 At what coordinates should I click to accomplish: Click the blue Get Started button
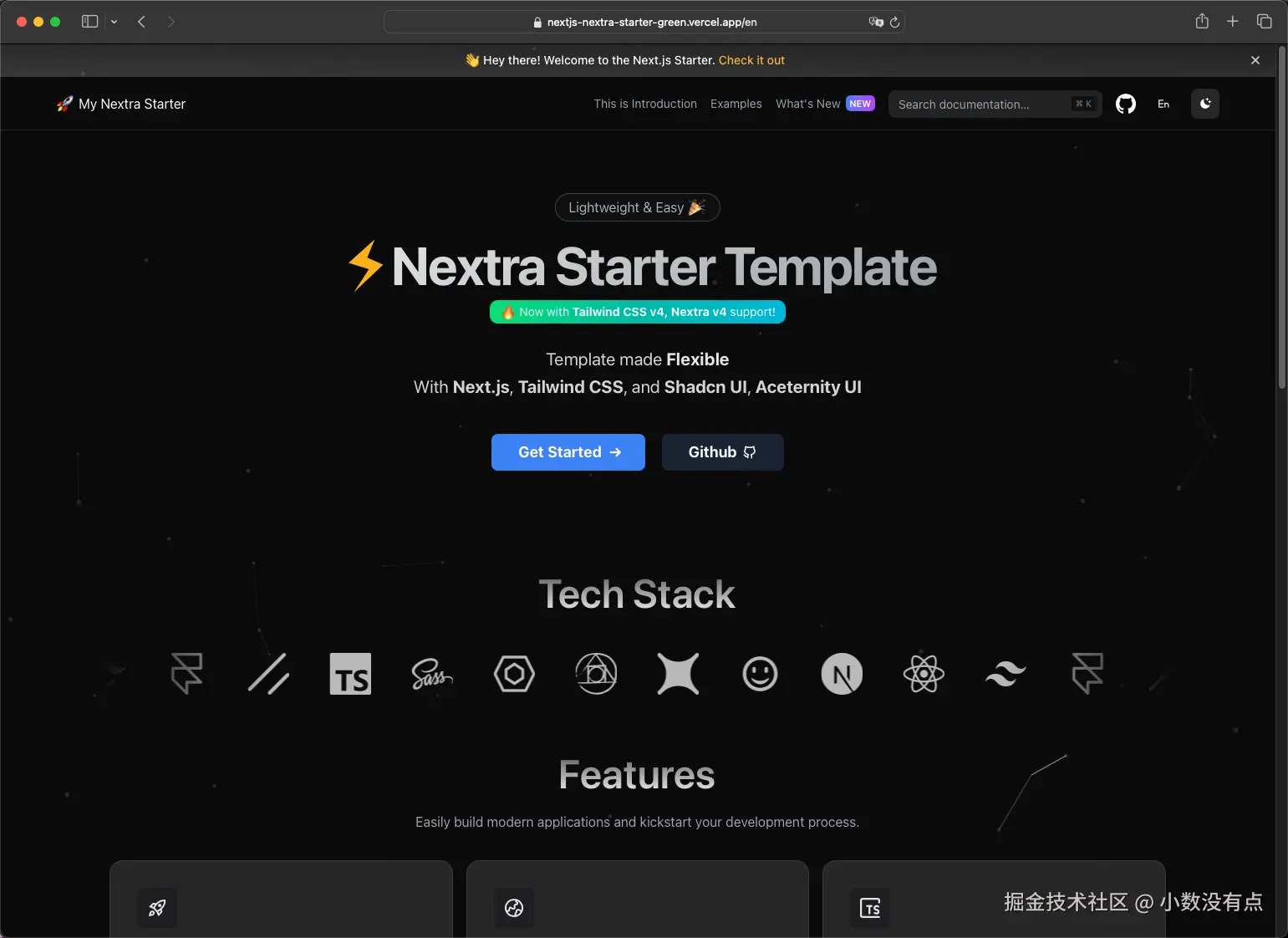tap(568, 452)
